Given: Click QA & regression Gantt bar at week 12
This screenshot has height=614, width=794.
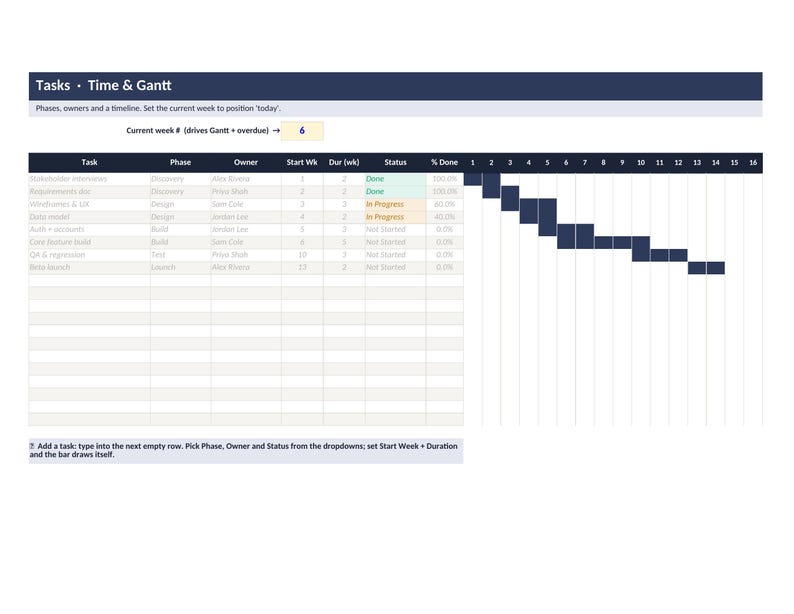Looking at the screenshot, I should pyautogui.click(x=679, y=255).
